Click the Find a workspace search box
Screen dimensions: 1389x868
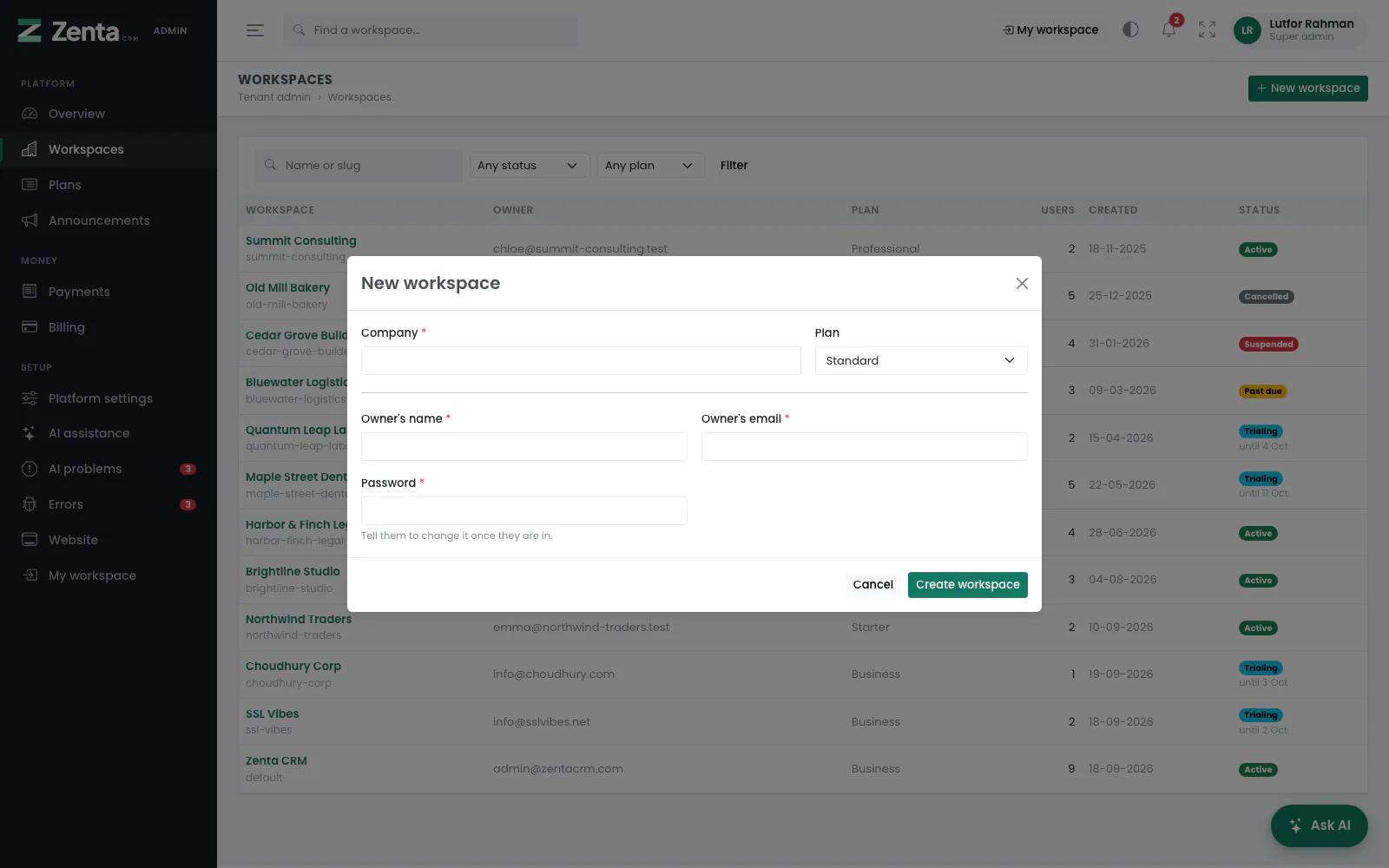tap(431, 30)
